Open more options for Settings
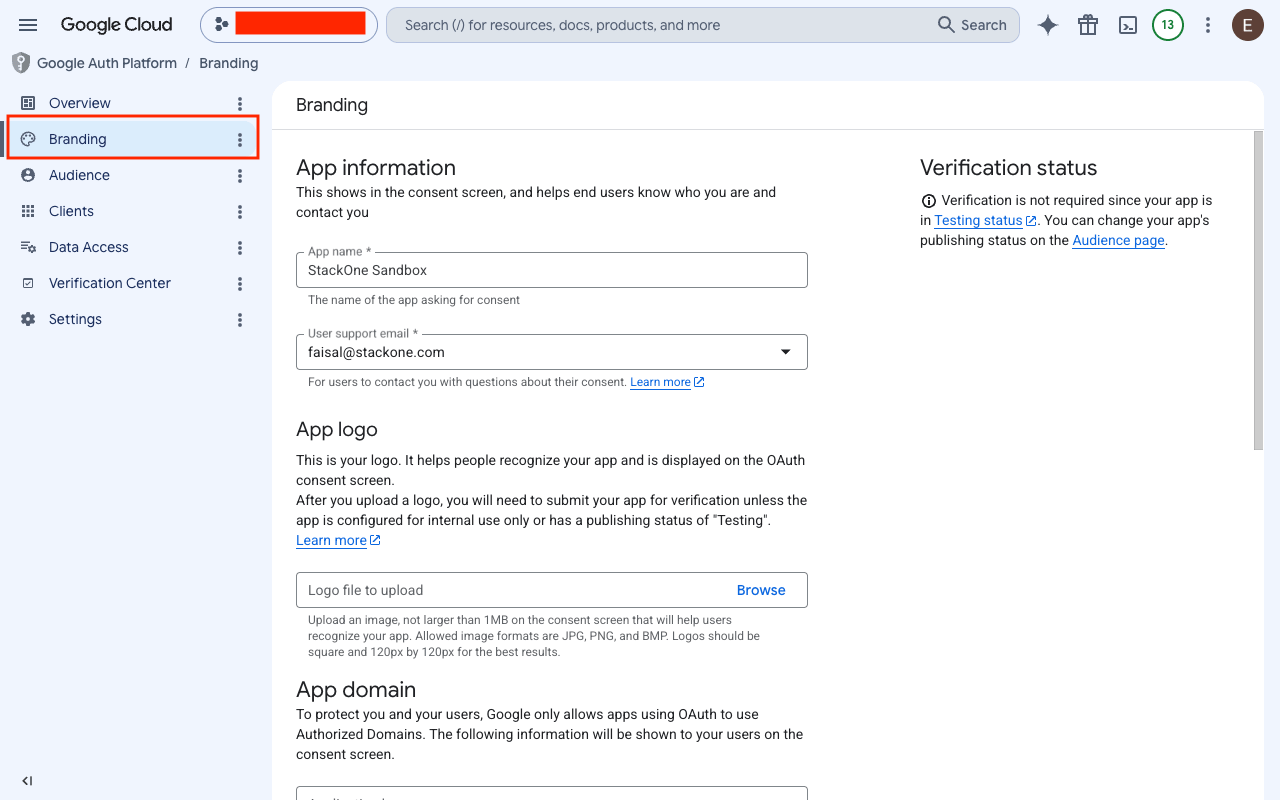The width and height of the screenshot is (1280, 800). [x=240, y=320]
